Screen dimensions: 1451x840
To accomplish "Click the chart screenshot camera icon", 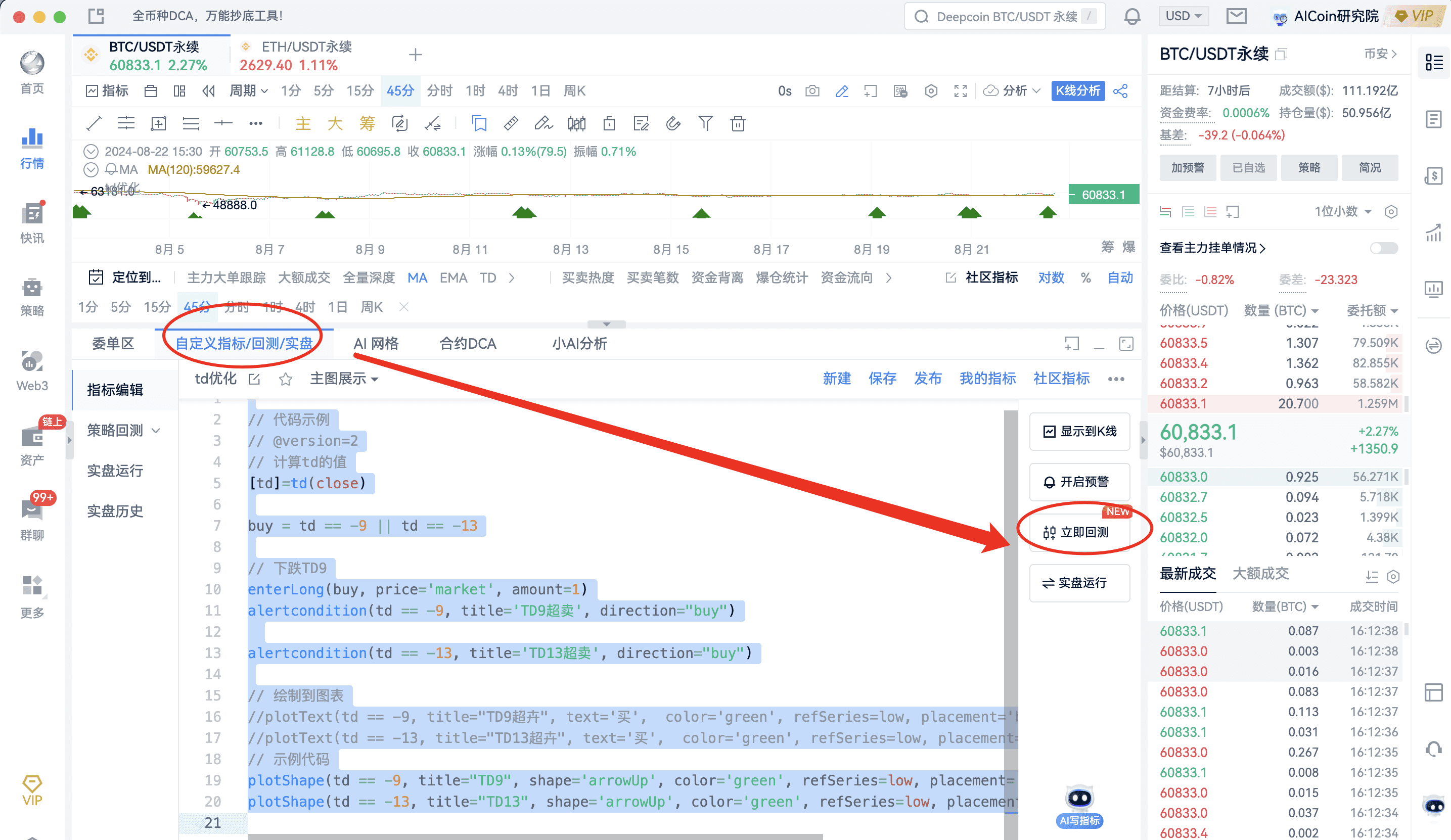I will [812, 91].
